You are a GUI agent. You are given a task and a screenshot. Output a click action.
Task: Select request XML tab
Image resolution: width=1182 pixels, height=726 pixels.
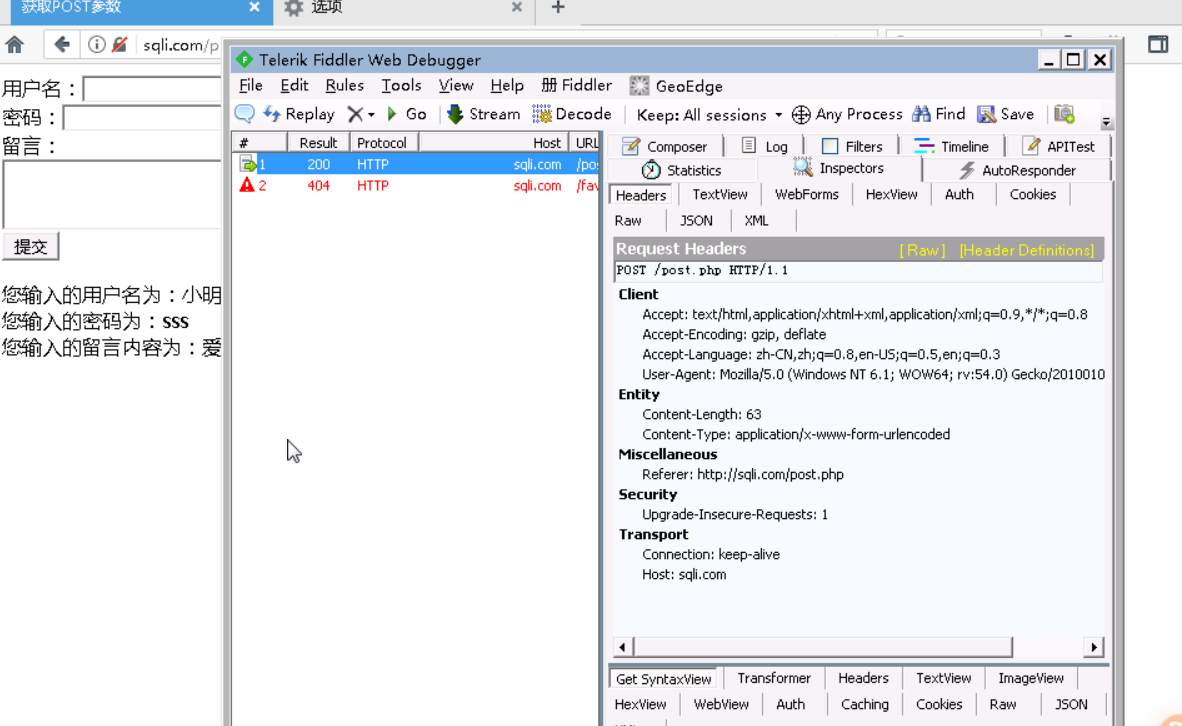click(756, 221)
